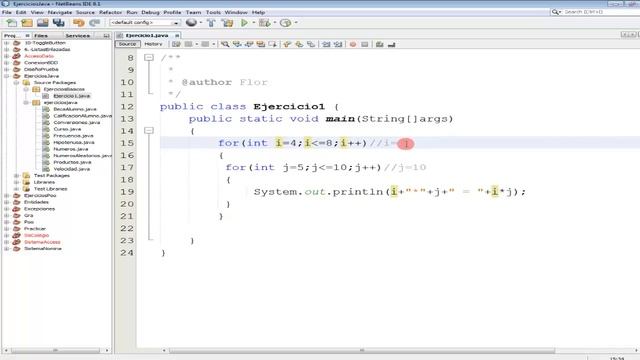The width and height of the screenshot is (640, 360).
Task: Open dropdown arrow next to Debug Project
Action: pyautogui.click(x=275, y=23)
